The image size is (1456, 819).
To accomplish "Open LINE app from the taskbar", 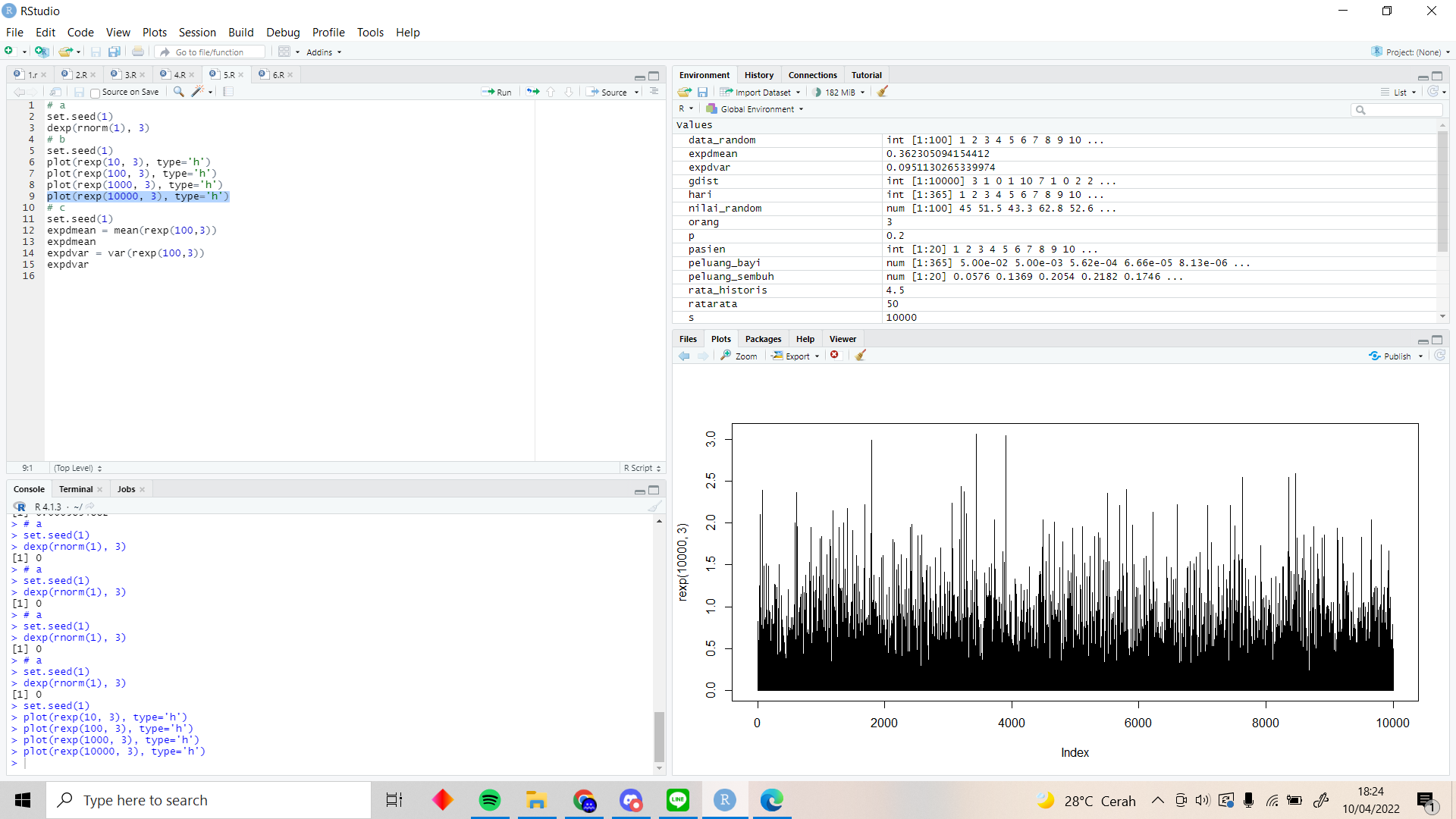I will tap(678, 800).
